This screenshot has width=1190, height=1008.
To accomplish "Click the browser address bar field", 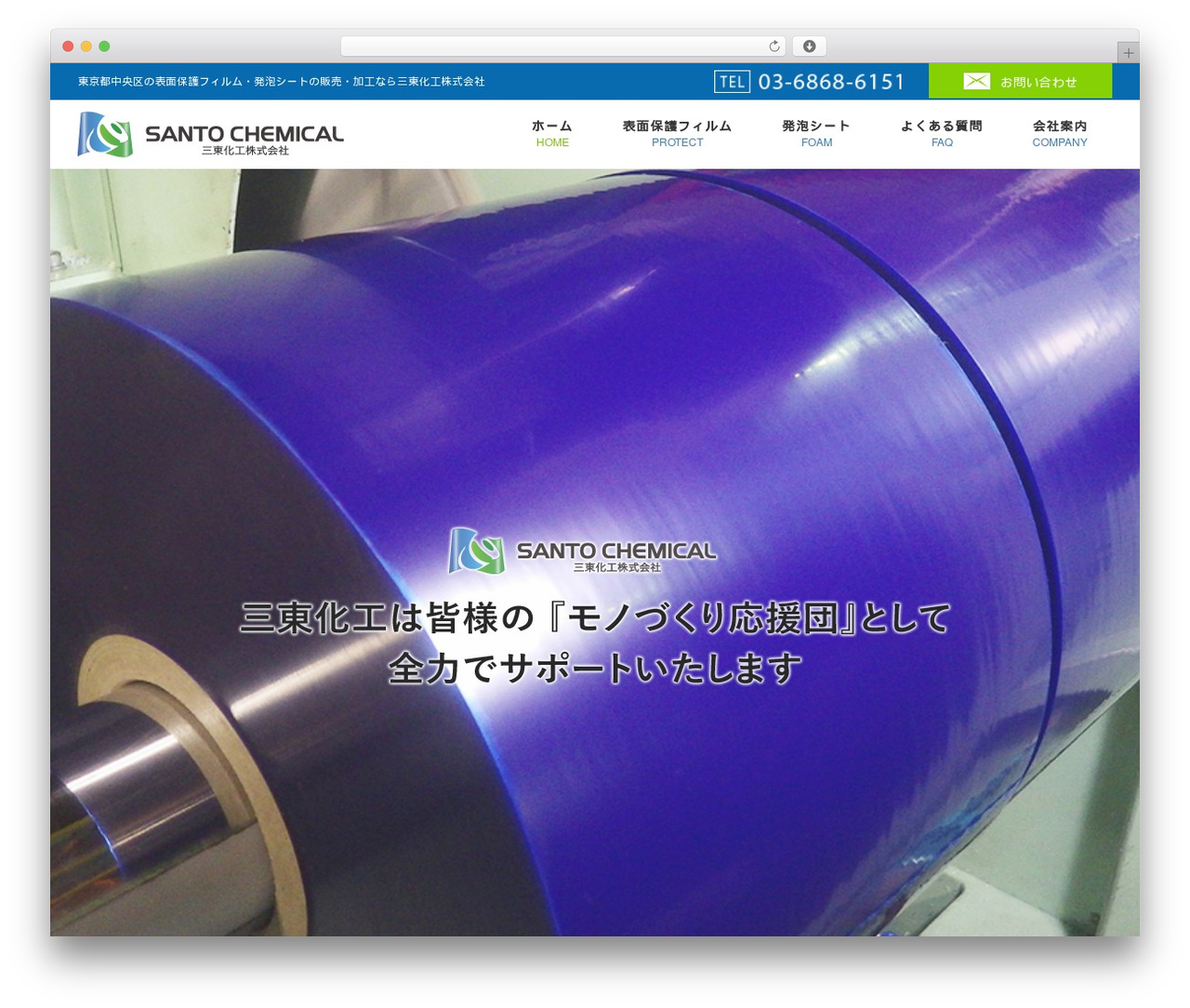I will pyautogui.click(x=562, y=46).
